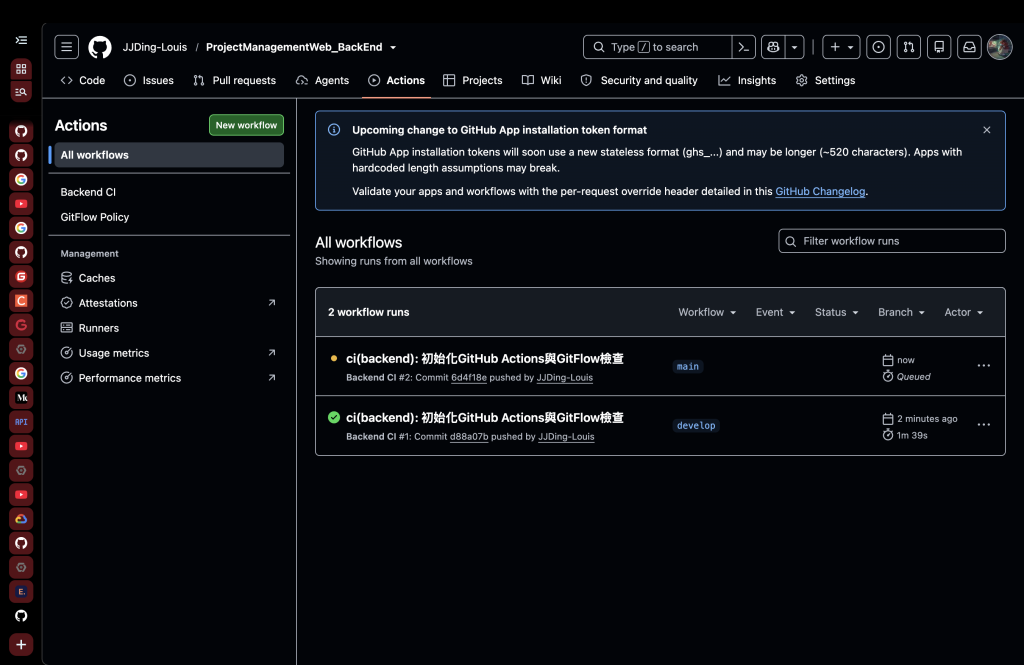
Task: Open Runners under Management
Action: tap(99, 328)
